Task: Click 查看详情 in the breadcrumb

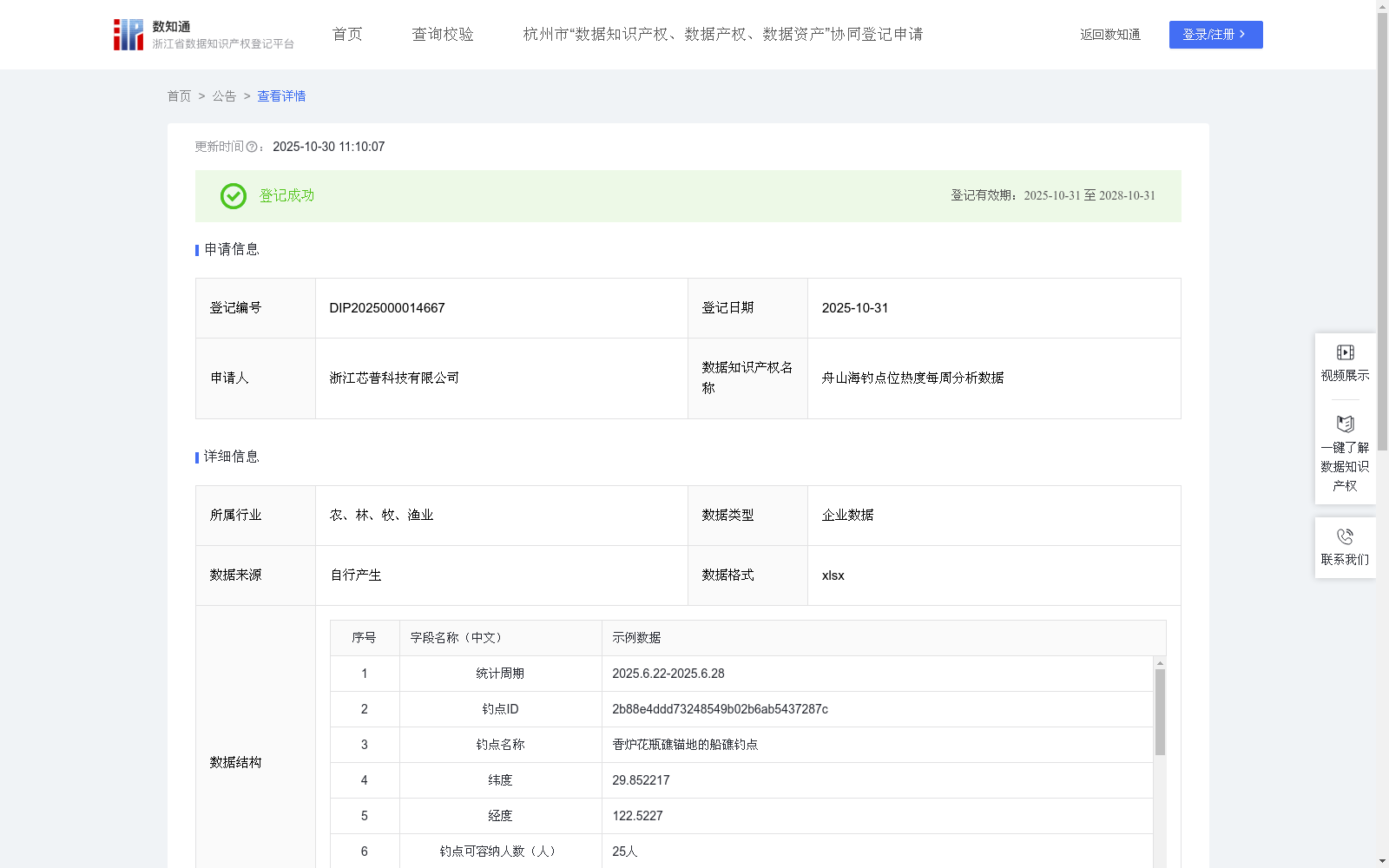Action: (x=281, y=96)
